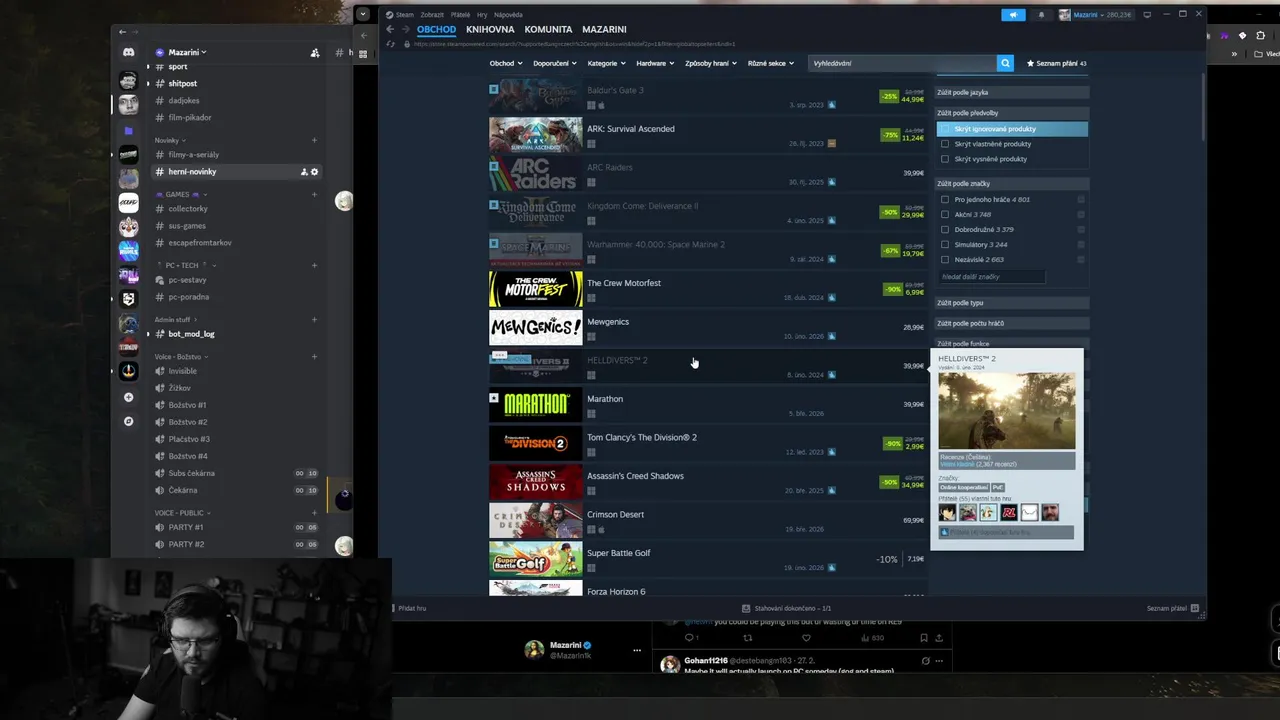Add channel to Admin stuff category
1280x720 pixels.
(314, 320)
